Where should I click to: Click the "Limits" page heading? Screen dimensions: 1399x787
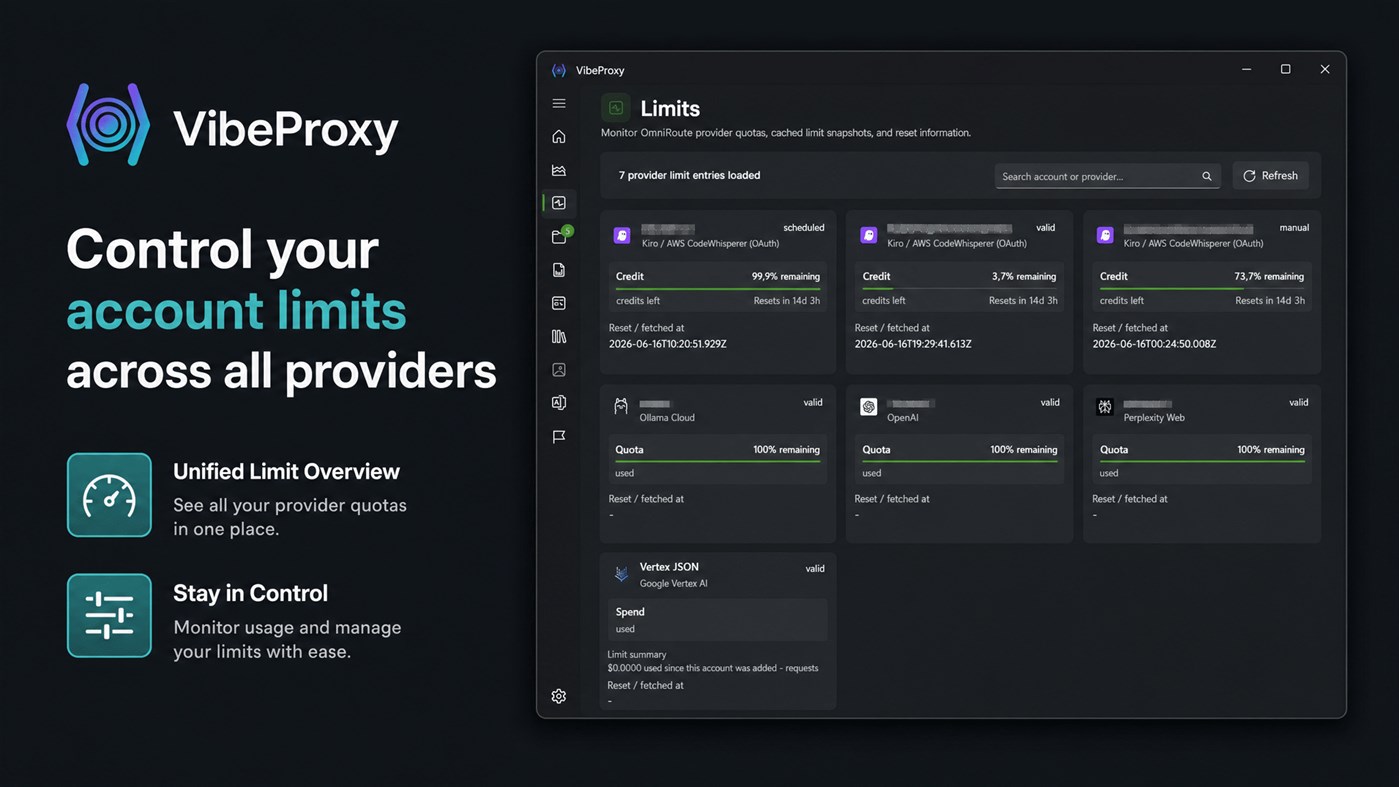[670, 108]
